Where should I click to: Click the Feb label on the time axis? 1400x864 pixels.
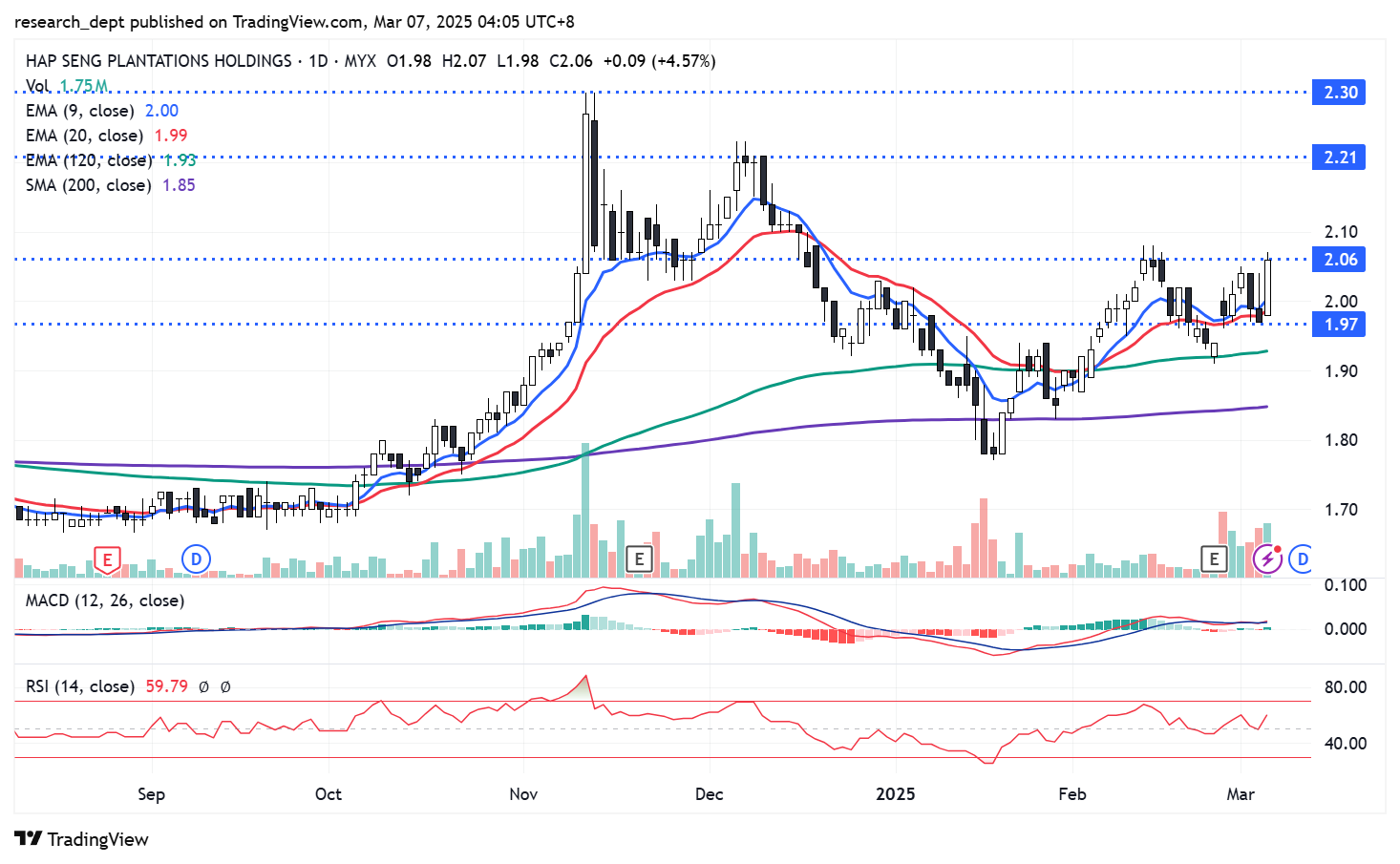coord(1072,794)
